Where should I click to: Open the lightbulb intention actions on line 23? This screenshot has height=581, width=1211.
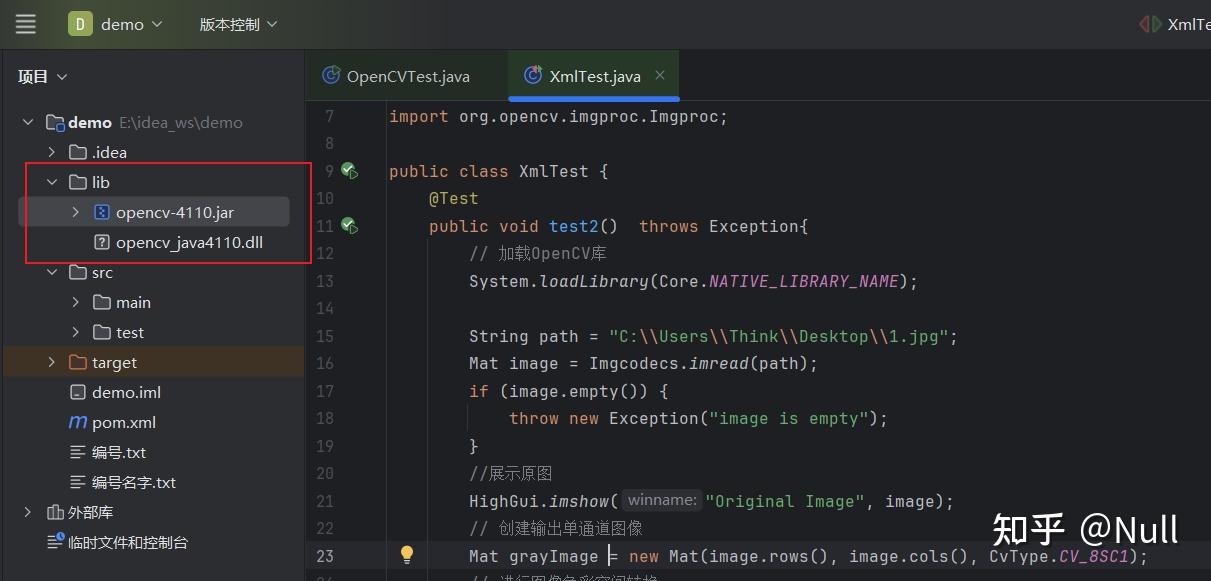[407, 554]
